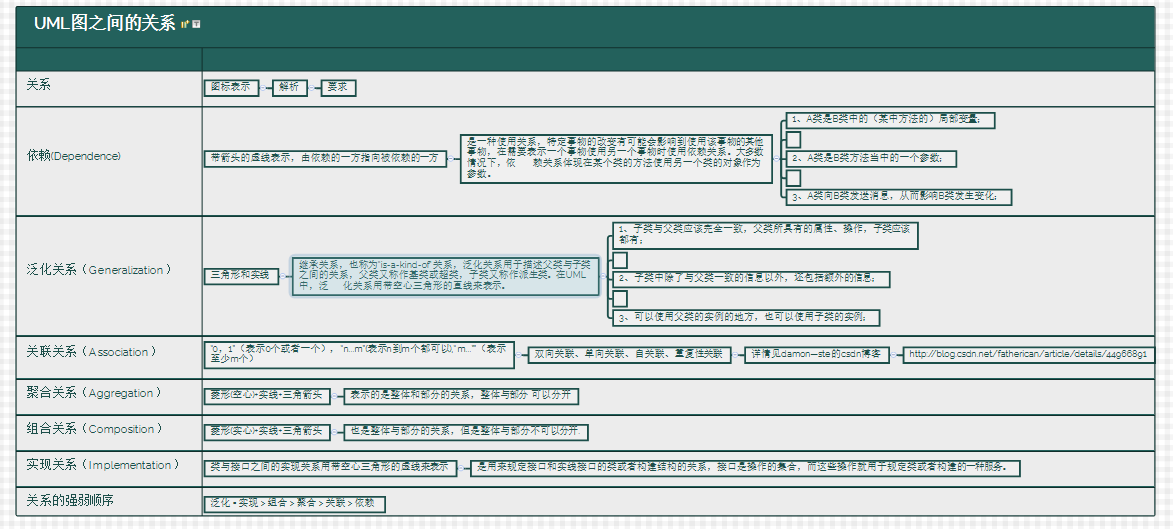Collapse children of the 解析 node
The height and width of the screenshot is (529, 1173).
click(313, 88)
